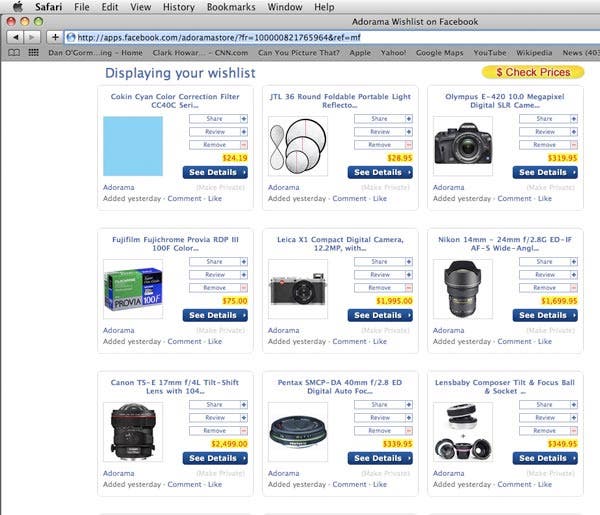Go back with the back arrow
Image resolution: width=600 pixels, height=515 pixels.
15,37
